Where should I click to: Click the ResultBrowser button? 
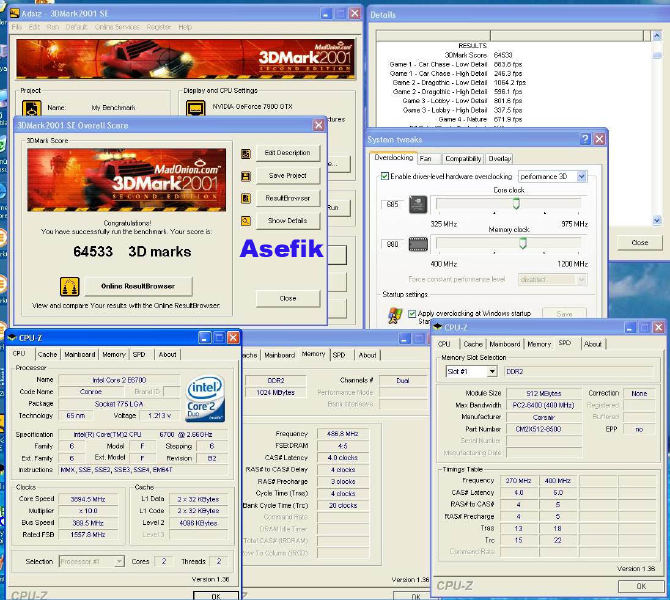click(288, 198)
